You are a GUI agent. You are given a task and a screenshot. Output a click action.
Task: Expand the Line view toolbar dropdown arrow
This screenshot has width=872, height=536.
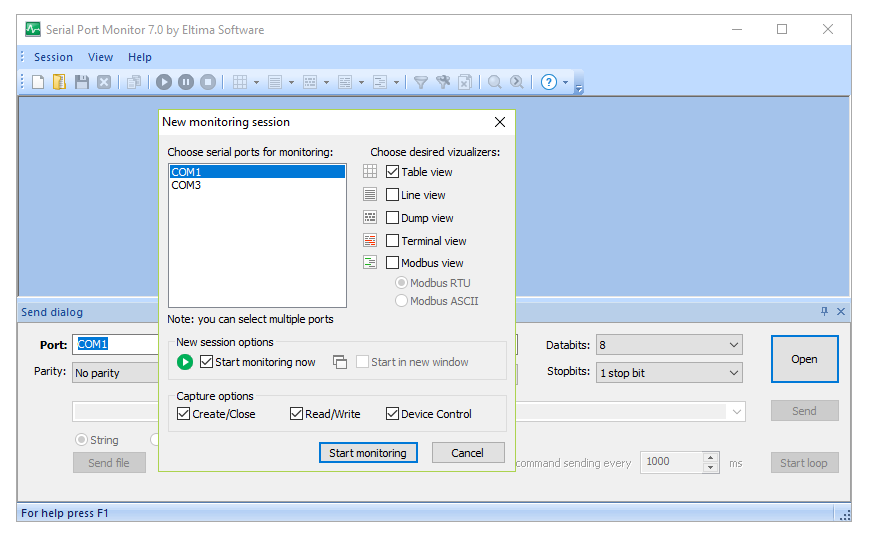coord(291,82)
